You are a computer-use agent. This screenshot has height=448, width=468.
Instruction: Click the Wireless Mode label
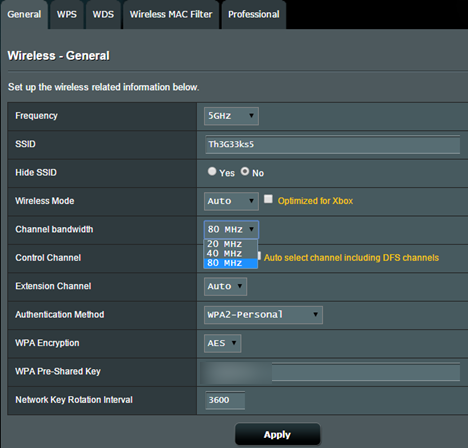pos(45,201)
